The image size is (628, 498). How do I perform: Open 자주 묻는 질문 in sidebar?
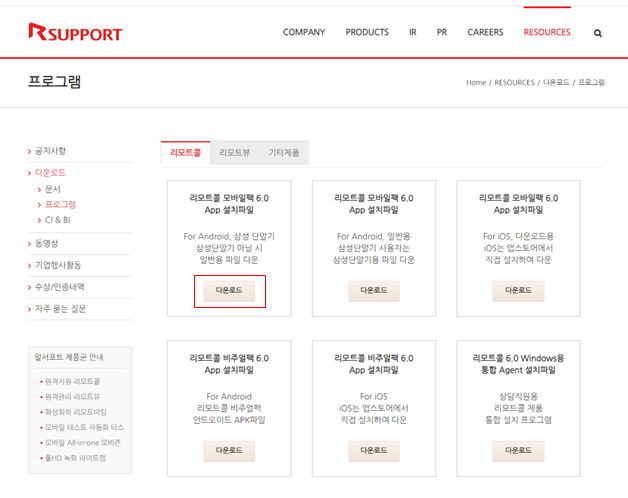pos(60,309)
